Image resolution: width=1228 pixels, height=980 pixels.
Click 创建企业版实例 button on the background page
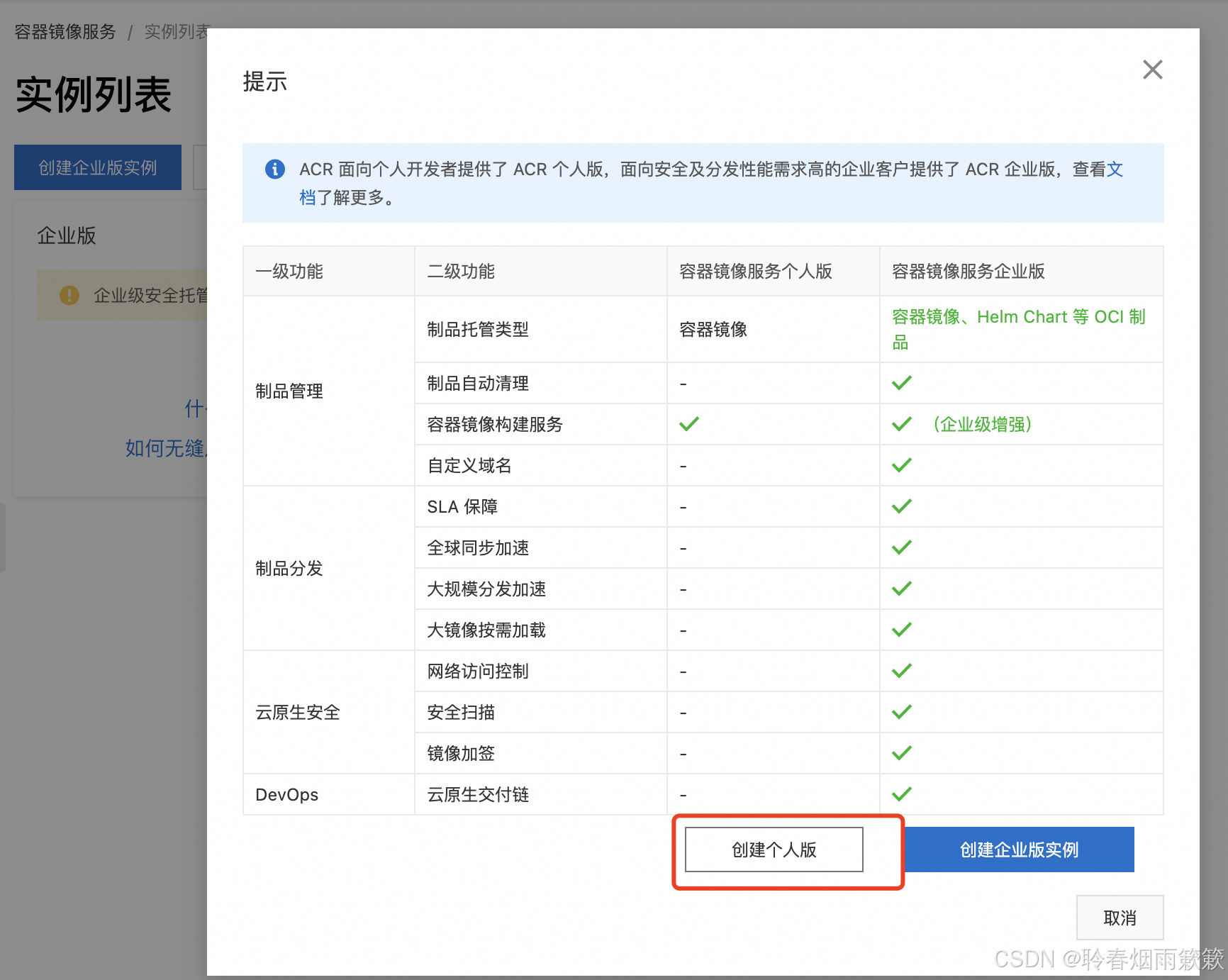click(x=98, y=167)
